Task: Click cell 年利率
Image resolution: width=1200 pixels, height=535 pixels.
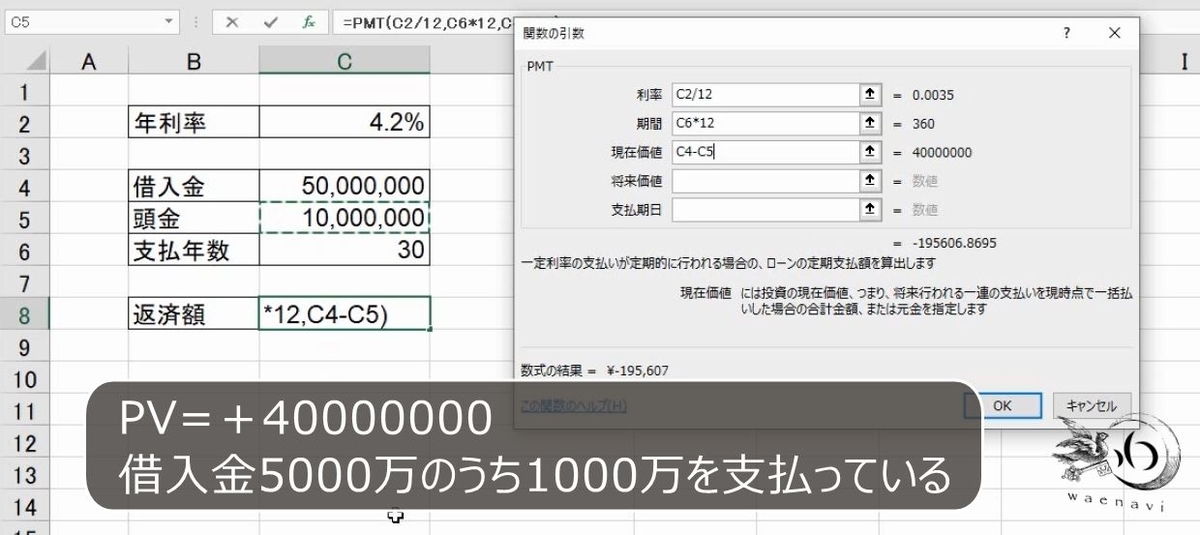Action: tap(193, 124)
